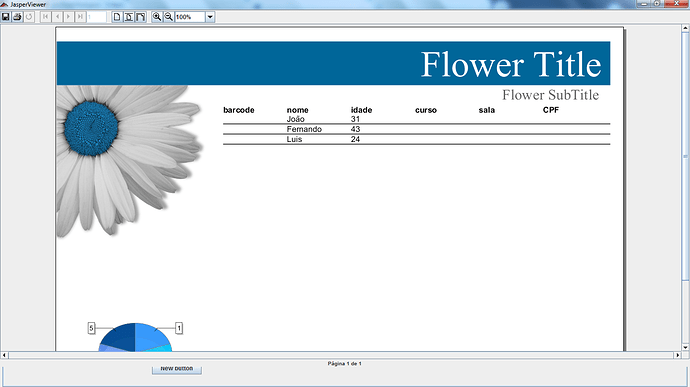Click the 100% zoom combo box field
Viewport: 690px width, 387px height.
[x=190, y=17]
